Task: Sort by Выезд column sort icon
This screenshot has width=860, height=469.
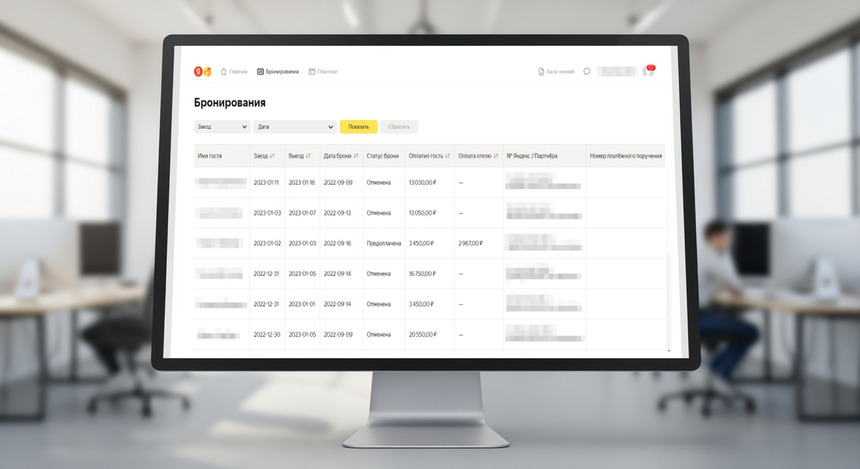Action: tap(308, 156)
